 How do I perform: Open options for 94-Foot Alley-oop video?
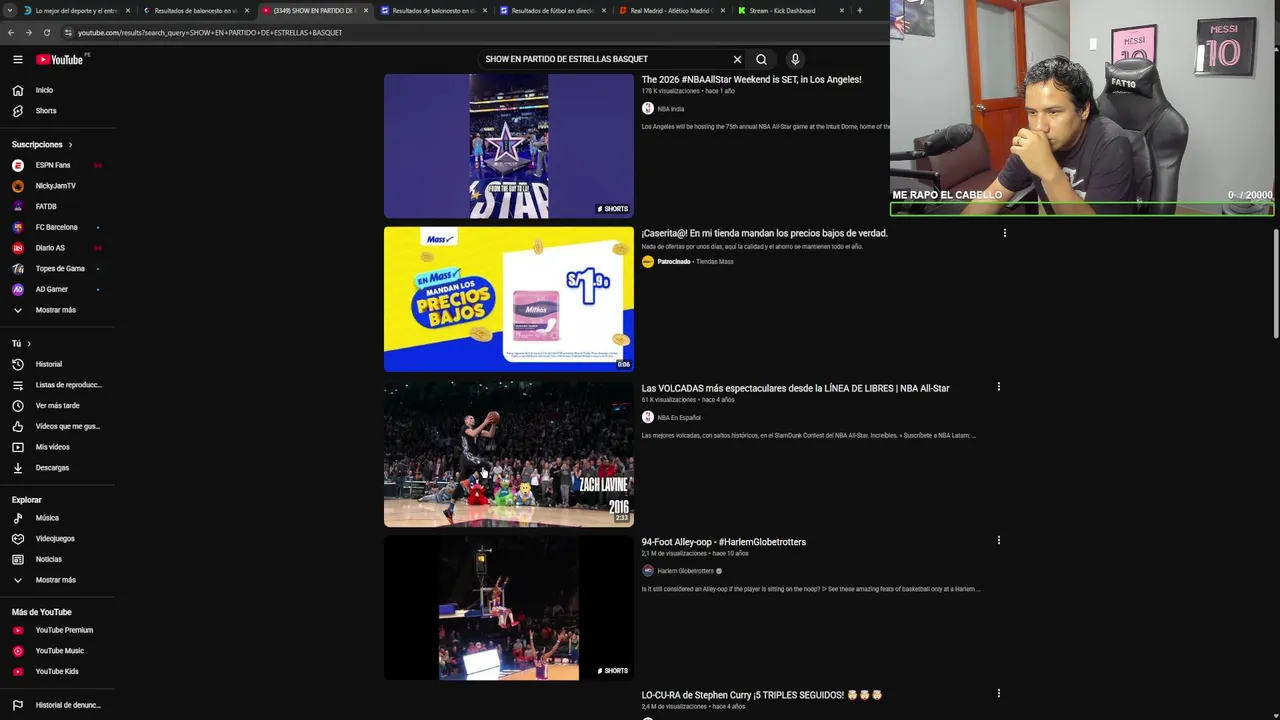click(998, 540)
